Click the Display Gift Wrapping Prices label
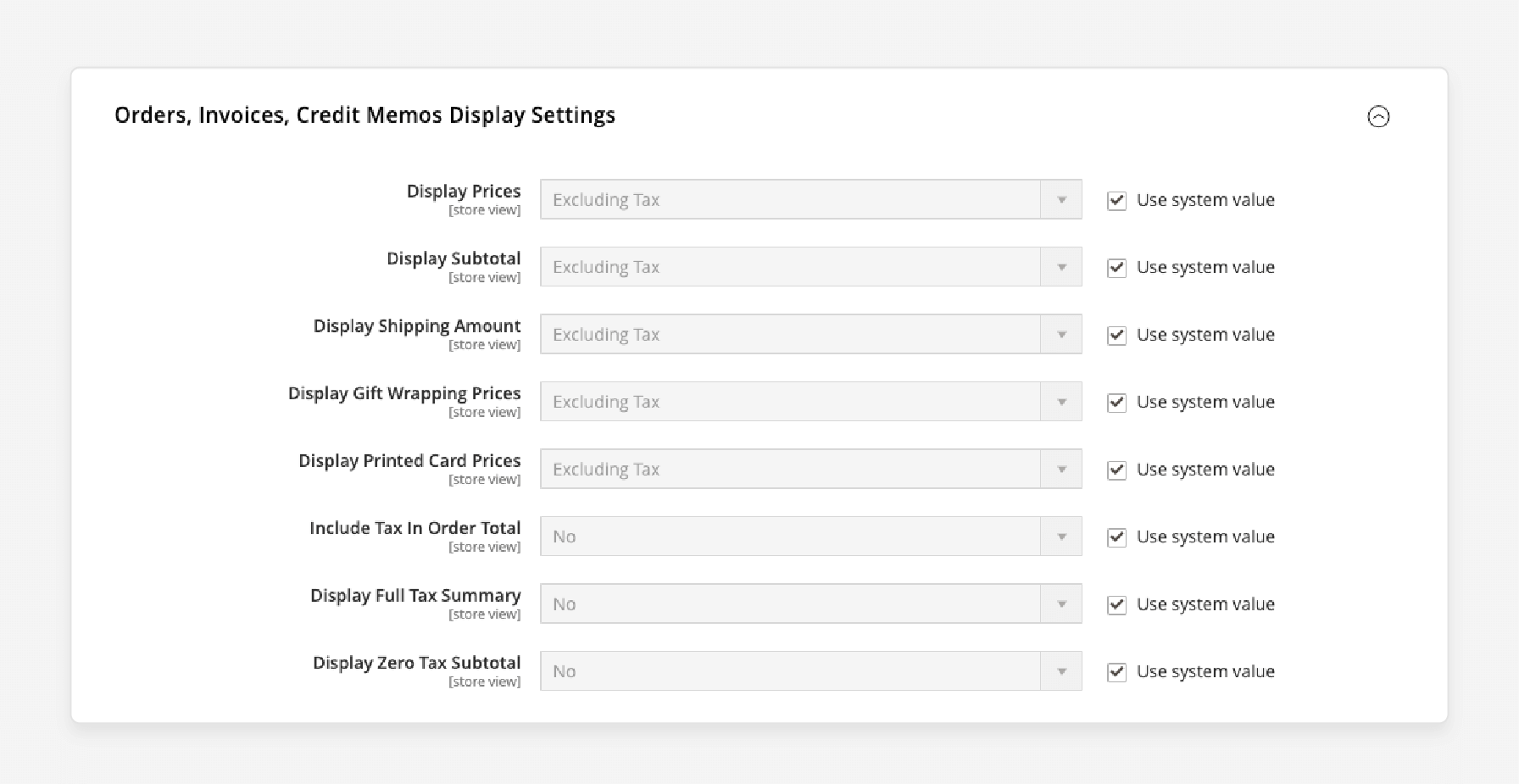 click(404, 393)
